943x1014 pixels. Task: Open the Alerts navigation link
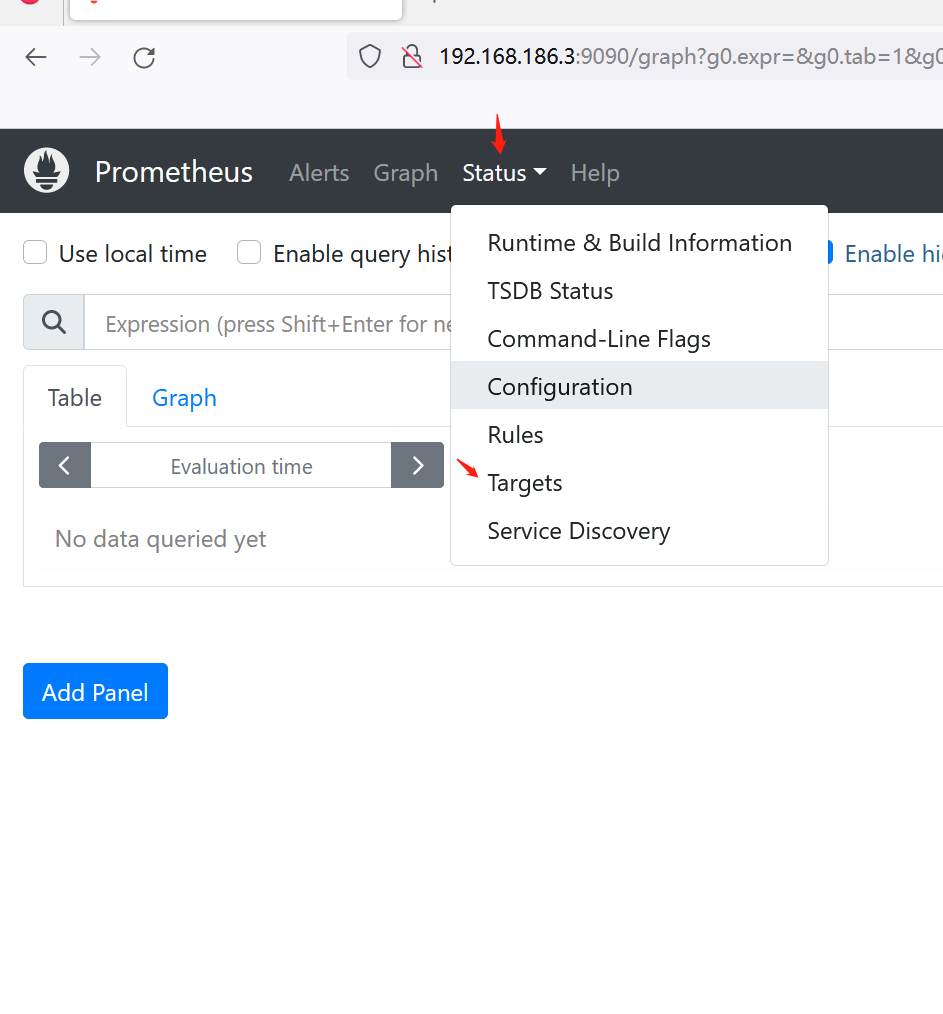pyautogui.click(x=319, y=173)
